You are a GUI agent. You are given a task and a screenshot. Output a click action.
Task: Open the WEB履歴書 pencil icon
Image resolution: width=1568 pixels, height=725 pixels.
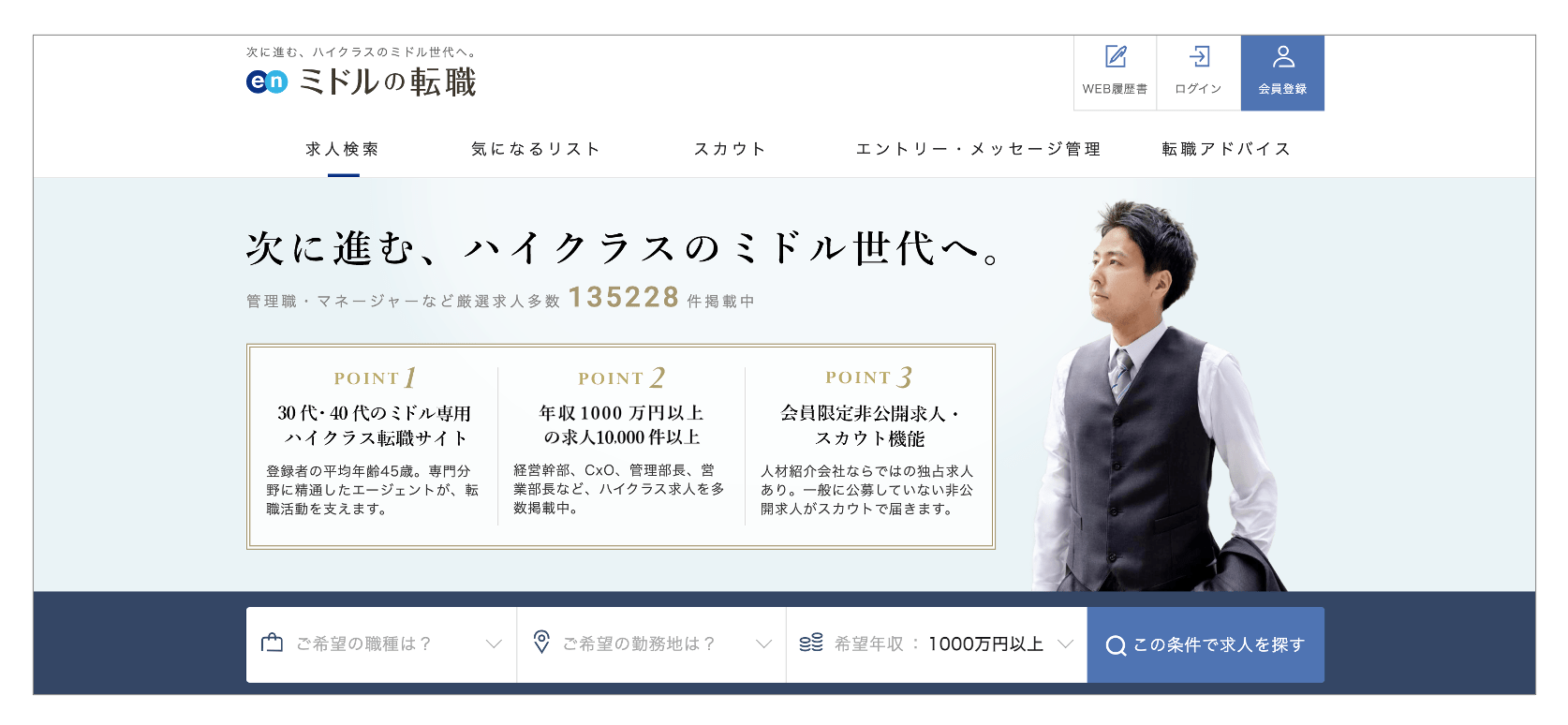click(1116, 57)
